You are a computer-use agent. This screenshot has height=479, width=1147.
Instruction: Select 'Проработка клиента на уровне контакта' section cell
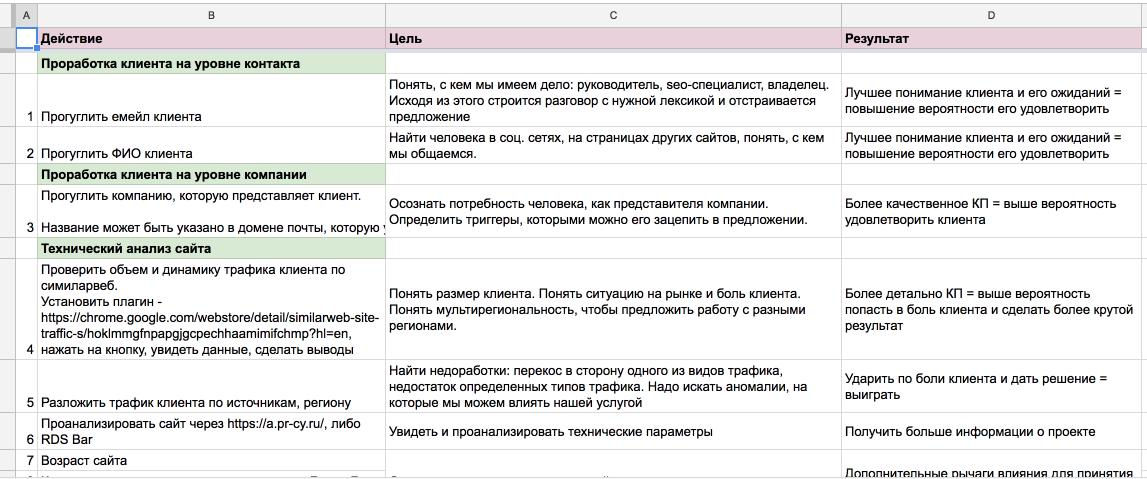pos(211,63)
